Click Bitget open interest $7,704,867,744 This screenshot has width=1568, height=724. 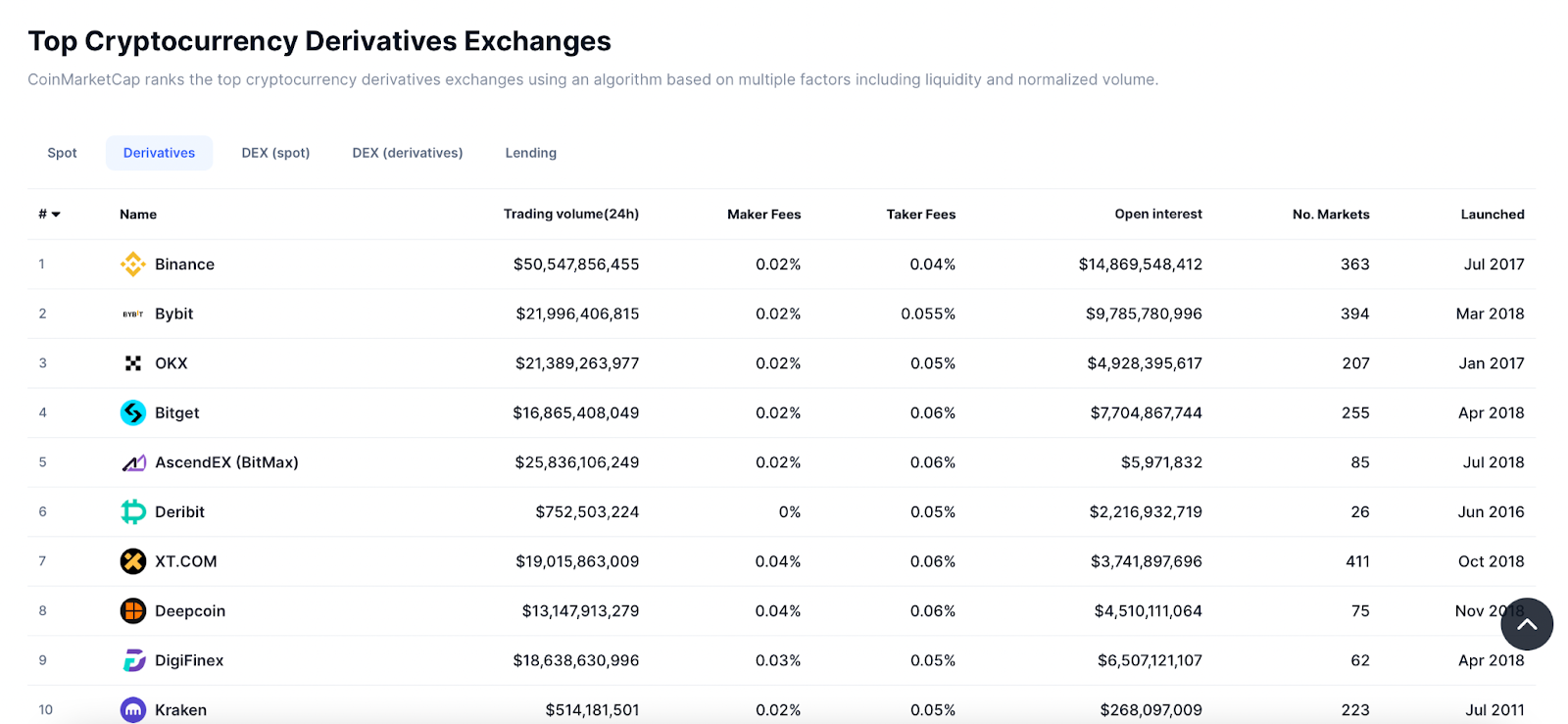click(1147, 412)
